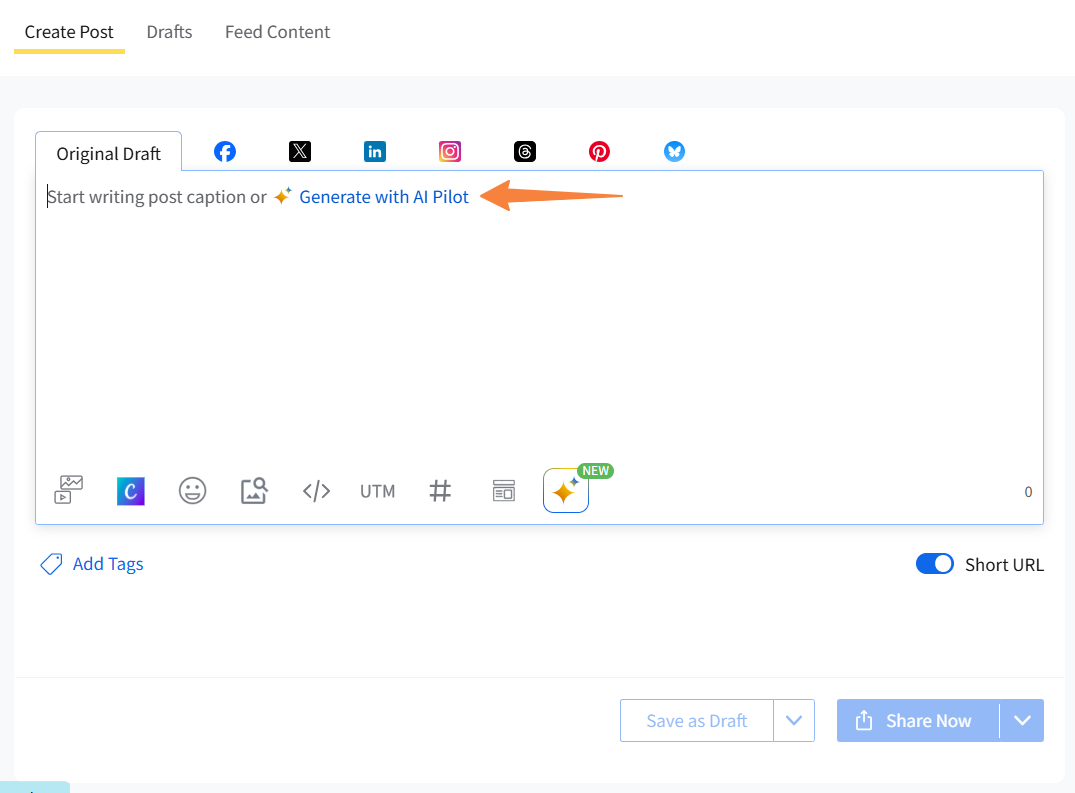The image size is (1075, 793).
Task: Click the post template icon
Action: pyautogui.click(x=503, y=491)
